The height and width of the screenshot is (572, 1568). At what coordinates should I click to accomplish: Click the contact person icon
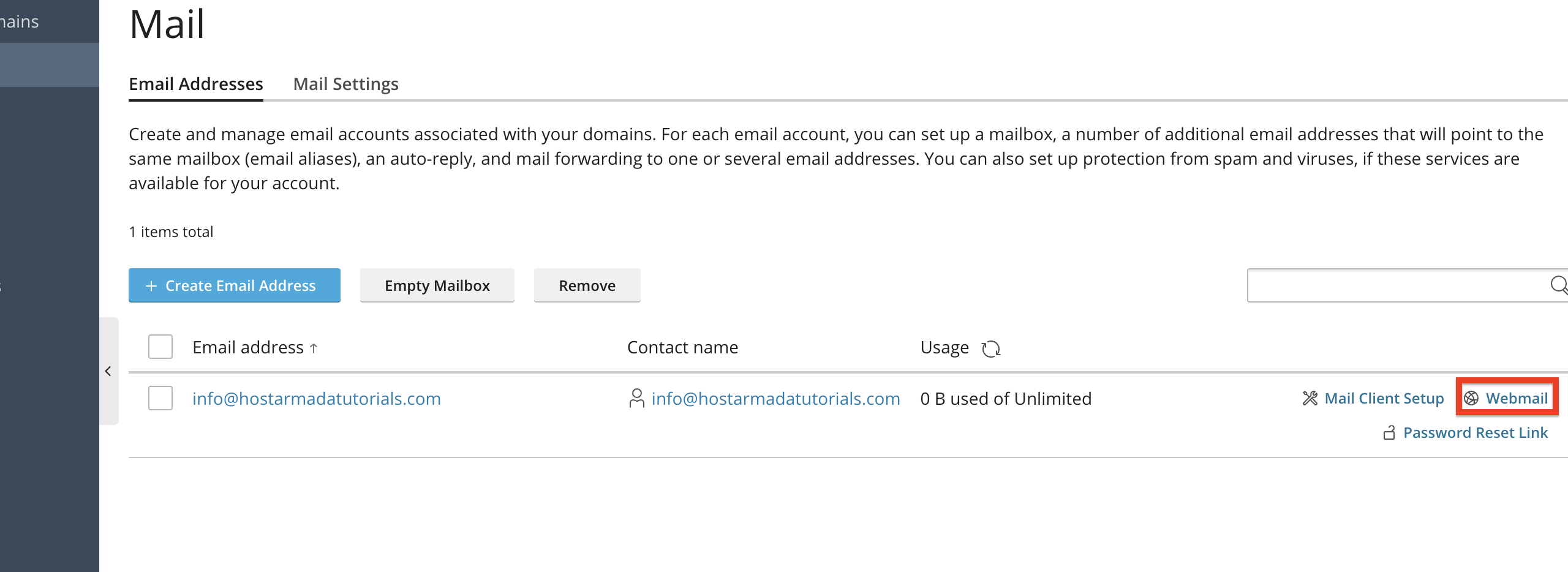click(x=636, y=399)
